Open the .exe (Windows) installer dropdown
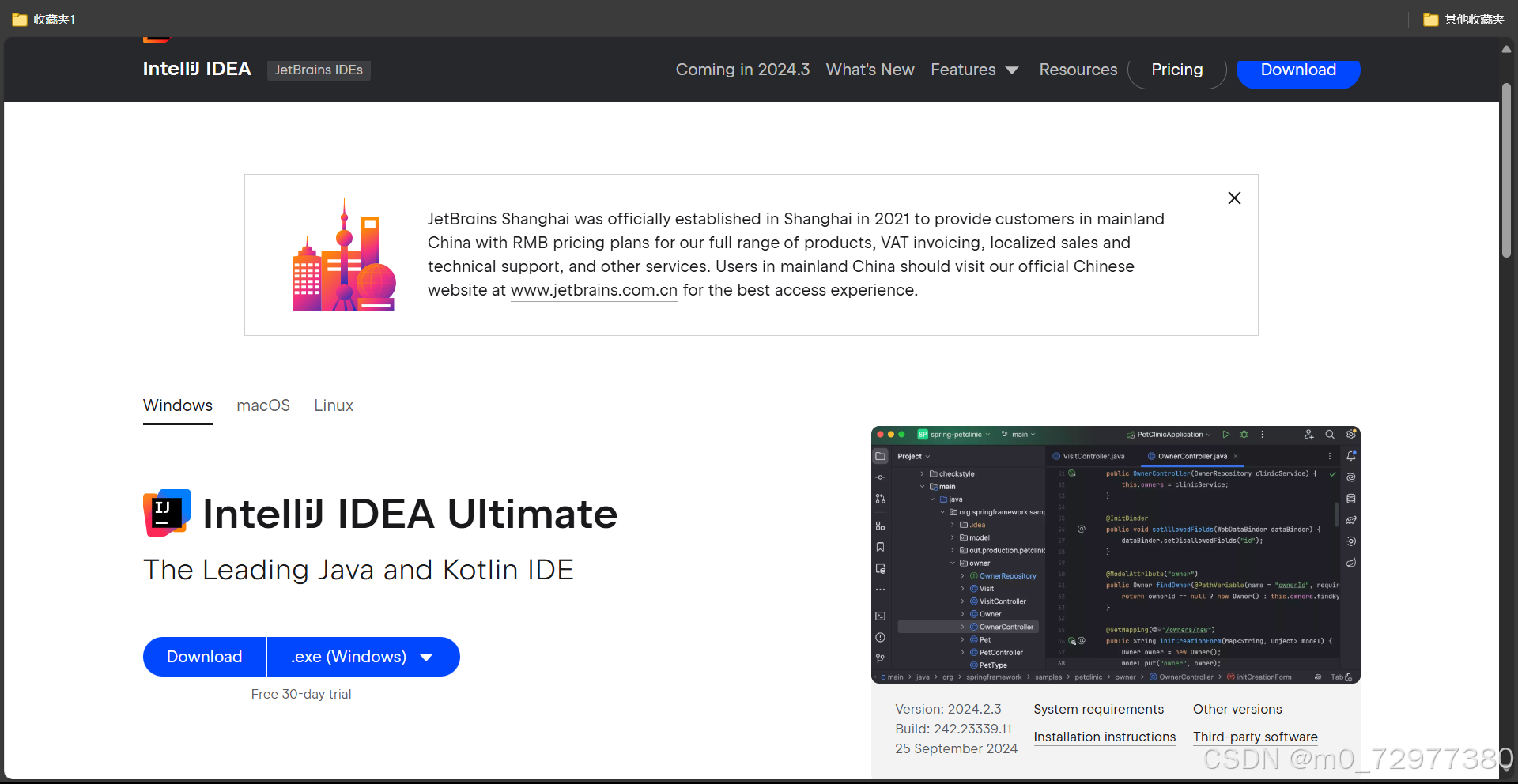Screen dimensions: 1518x784 364,657
